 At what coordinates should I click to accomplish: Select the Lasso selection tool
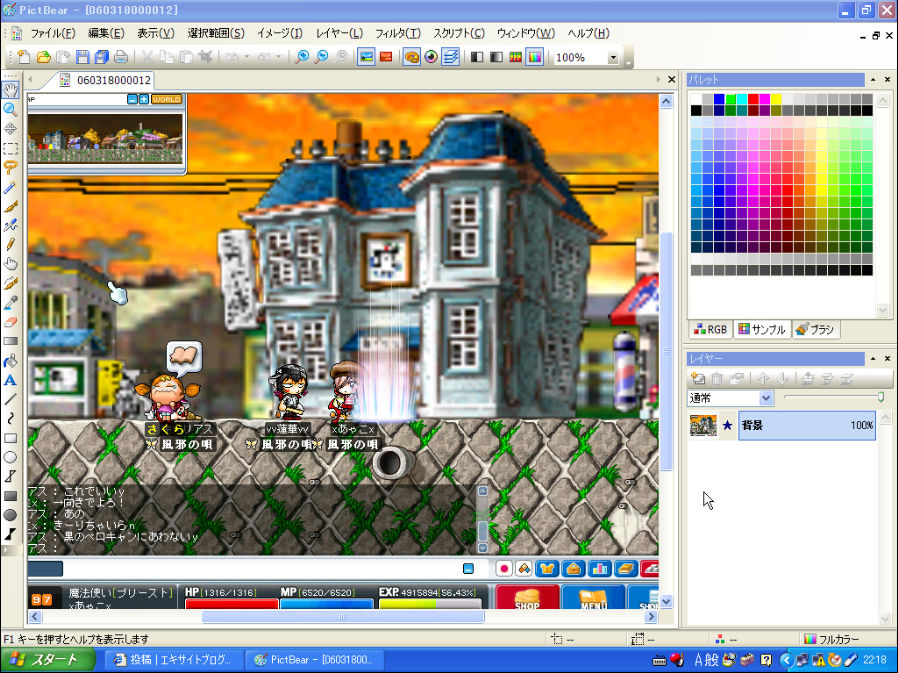(10, 167)
